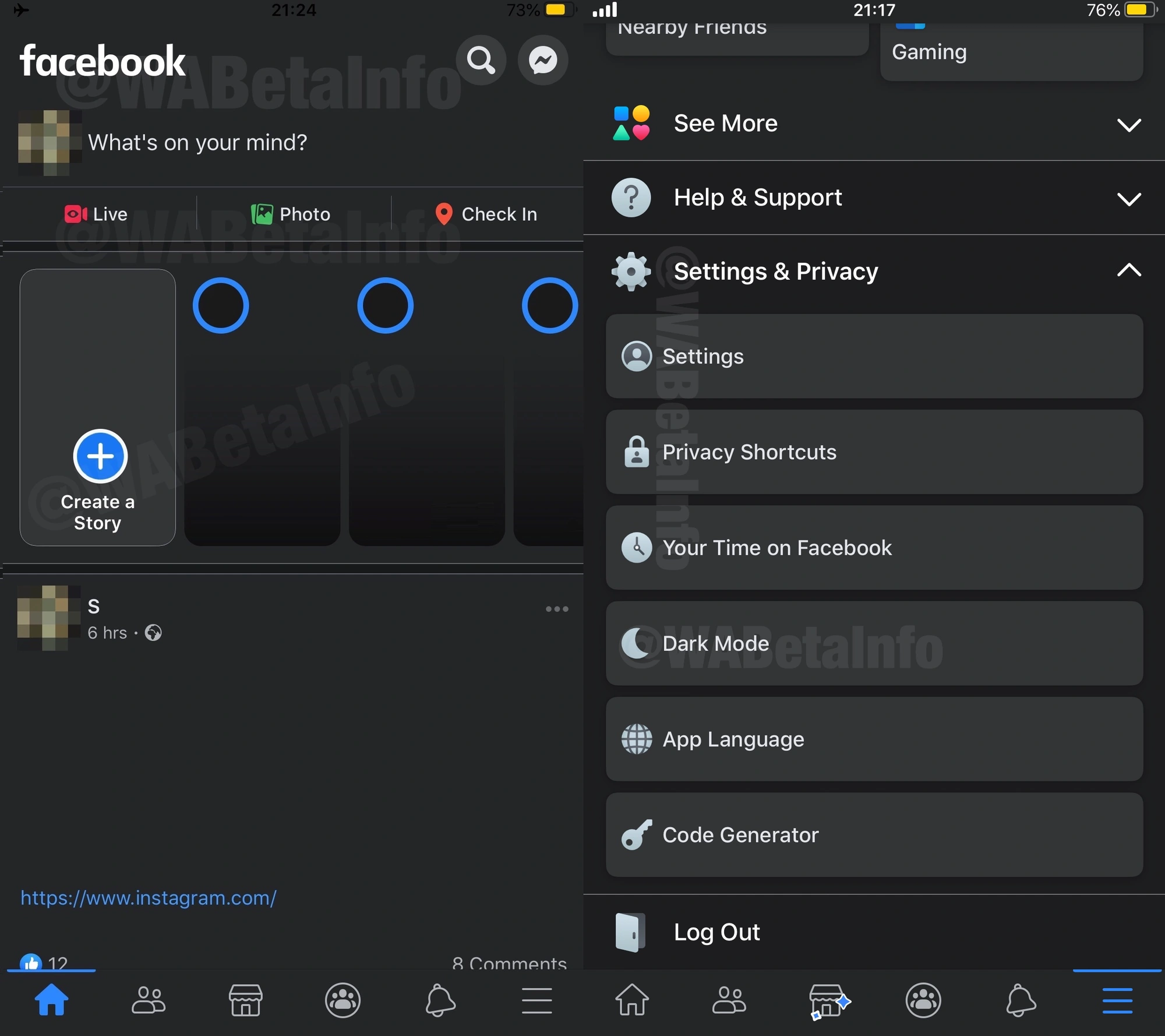
Task: Open Code Generator
Action: [874, 834]
